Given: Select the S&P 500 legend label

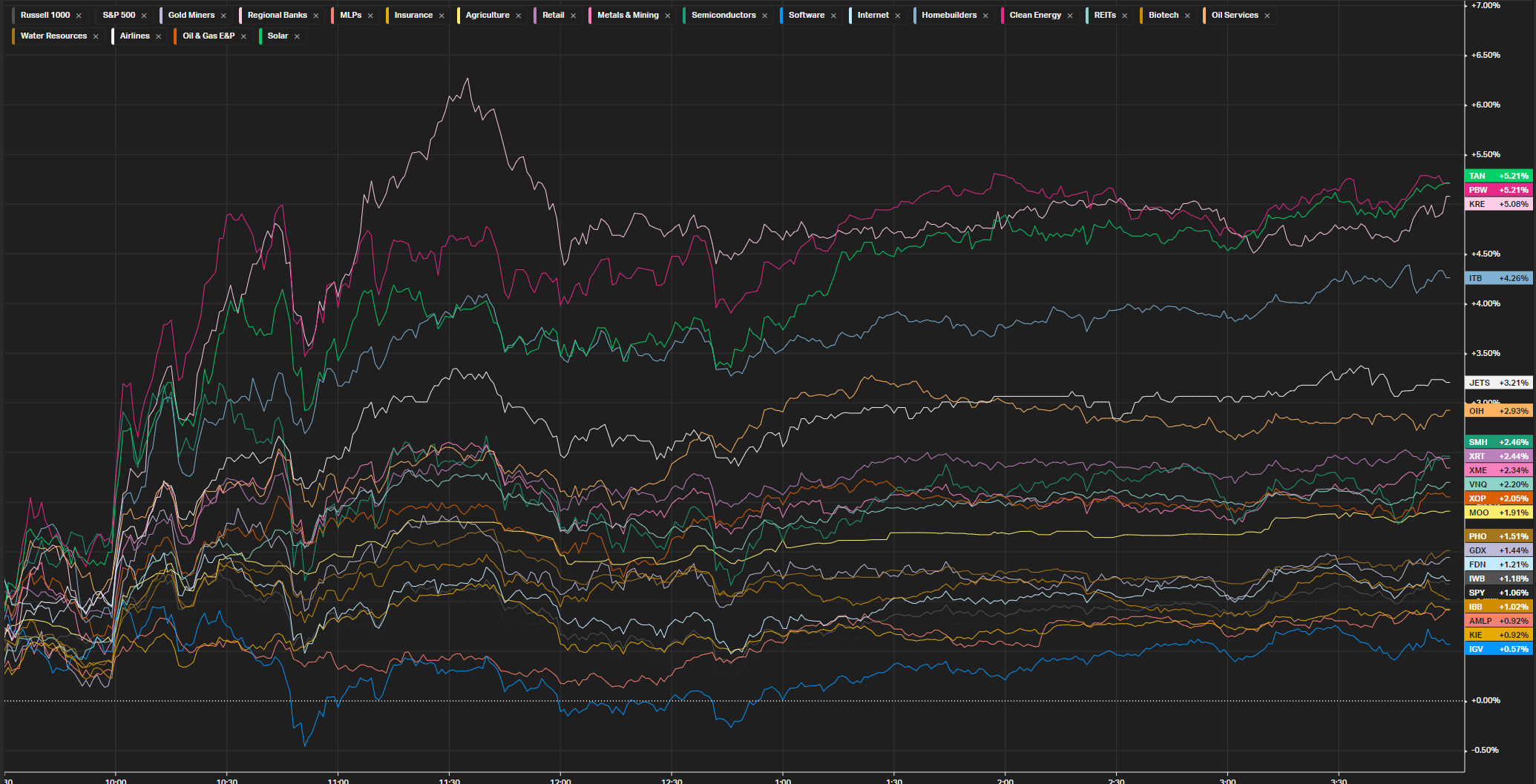Looking at the screenshot, I should click(119, 15).
